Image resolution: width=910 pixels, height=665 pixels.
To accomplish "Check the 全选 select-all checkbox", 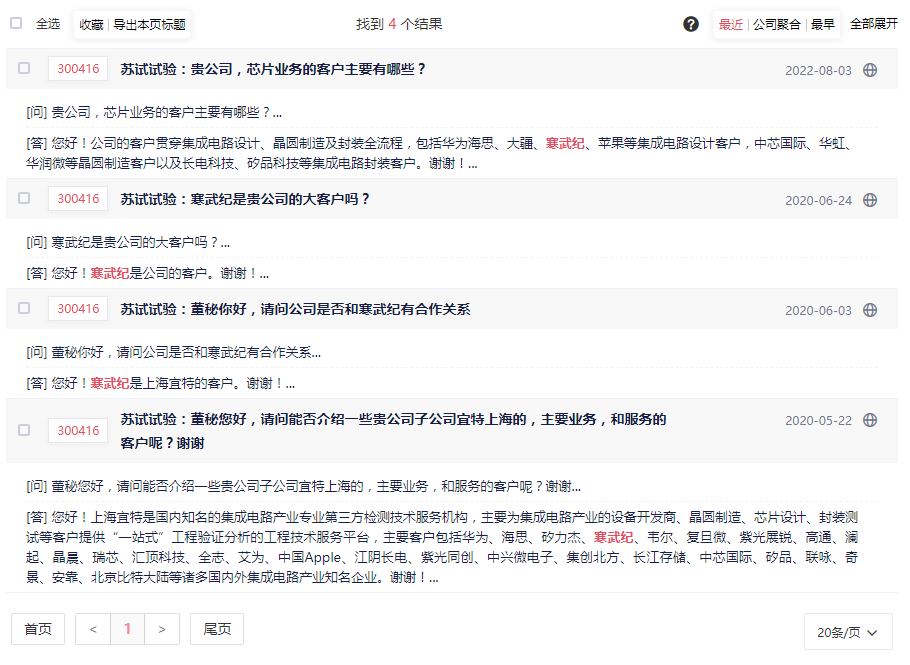I will 16,23.
